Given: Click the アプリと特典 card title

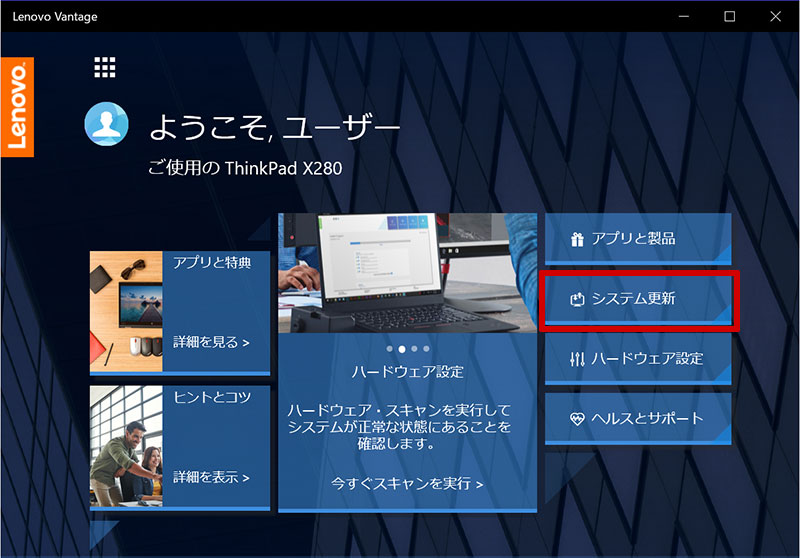Looking at the screenshot, I should (x=212, y=263).
